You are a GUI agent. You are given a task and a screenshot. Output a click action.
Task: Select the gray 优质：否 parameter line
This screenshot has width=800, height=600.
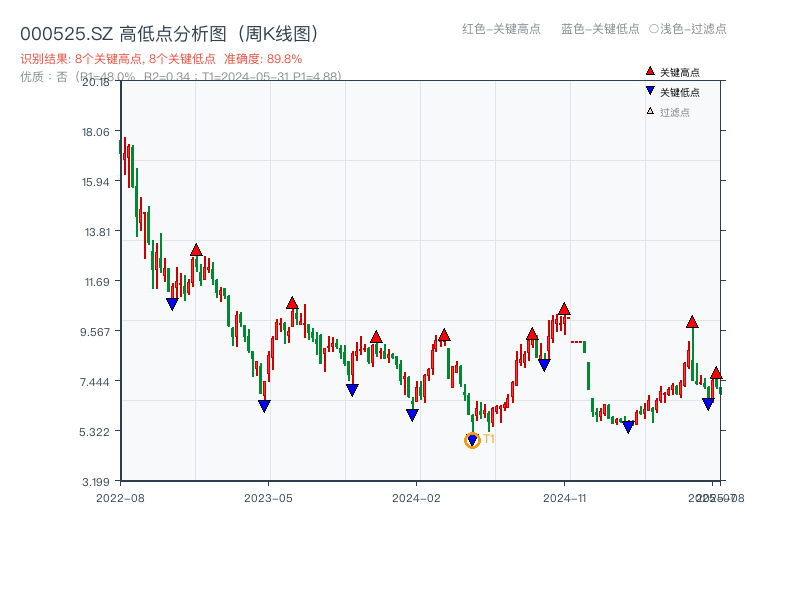(181, 77)
